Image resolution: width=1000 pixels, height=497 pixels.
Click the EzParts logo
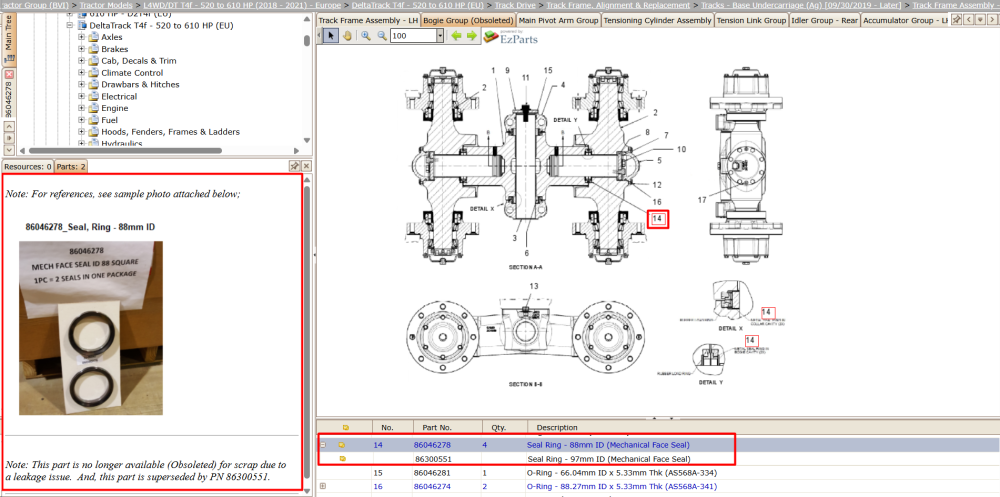click(x=510, y=36)
